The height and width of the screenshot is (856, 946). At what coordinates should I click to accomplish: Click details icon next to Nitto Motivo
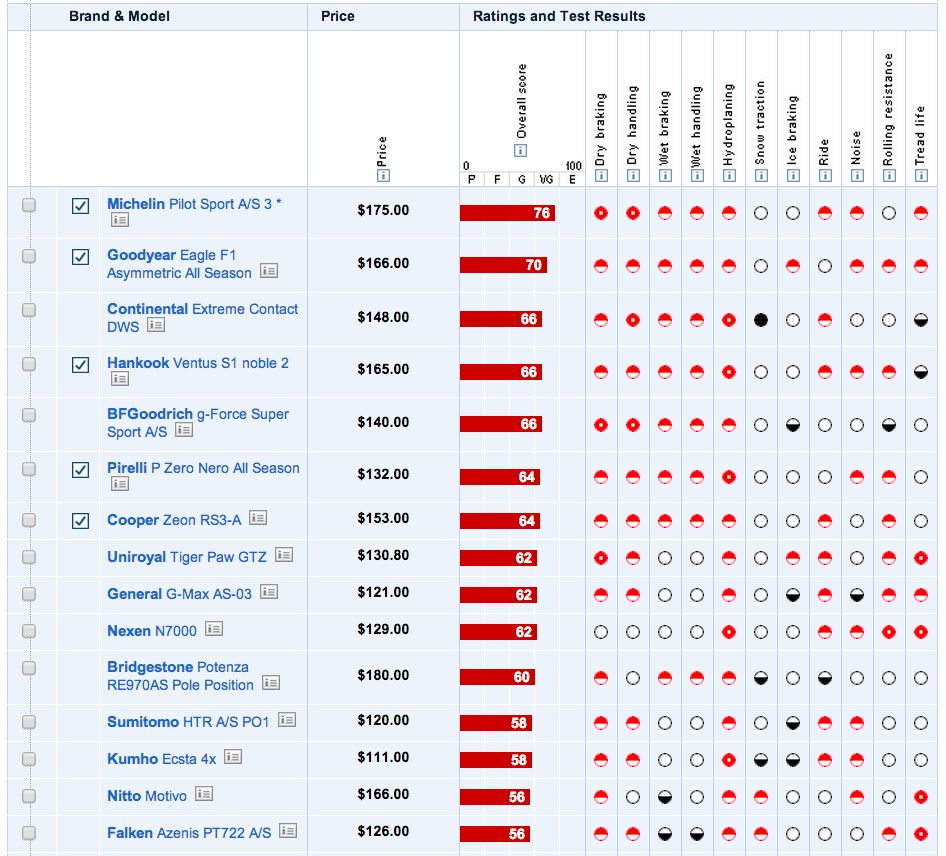204,794
